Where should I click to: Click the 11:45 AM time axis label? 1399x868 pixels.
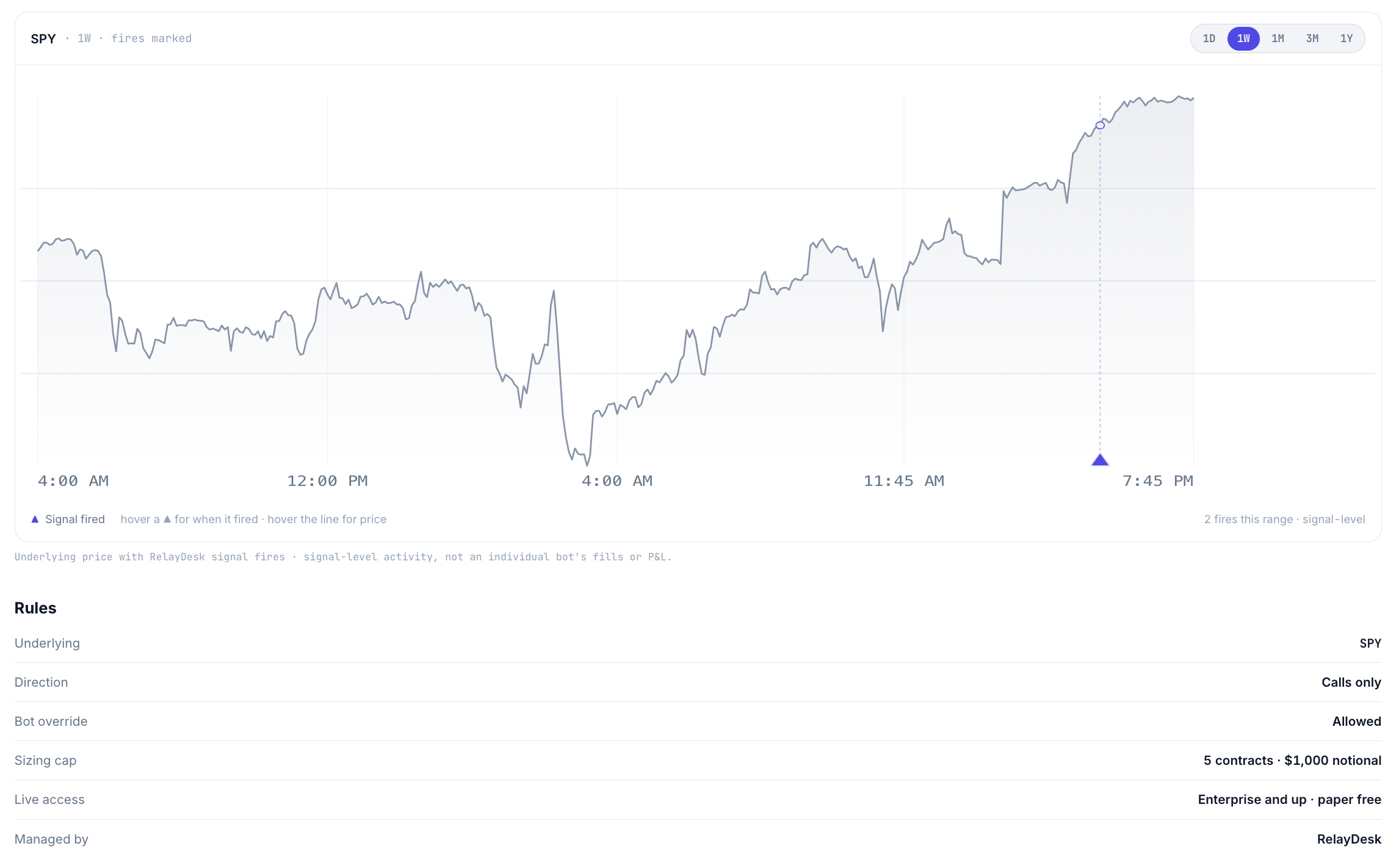(904, 481)
